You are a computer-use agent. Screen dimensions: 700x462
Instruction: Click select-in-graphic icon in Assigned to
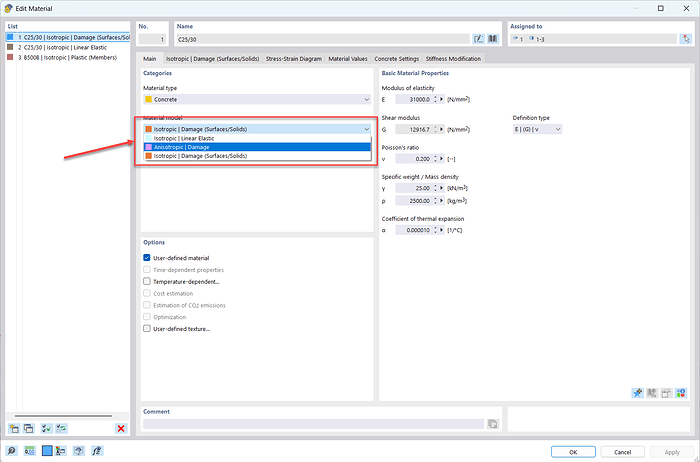click(x=683, y=39)
